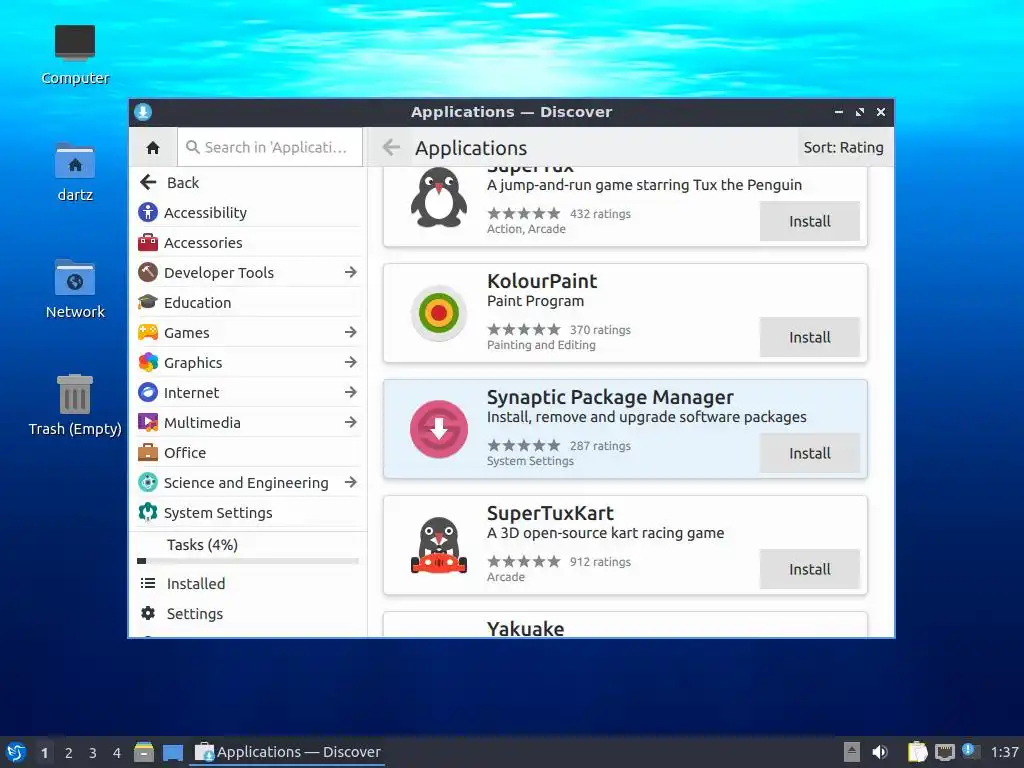Open the dartz home folder icon
Screen dimensions: 1024x768
(x=75, y=161)
